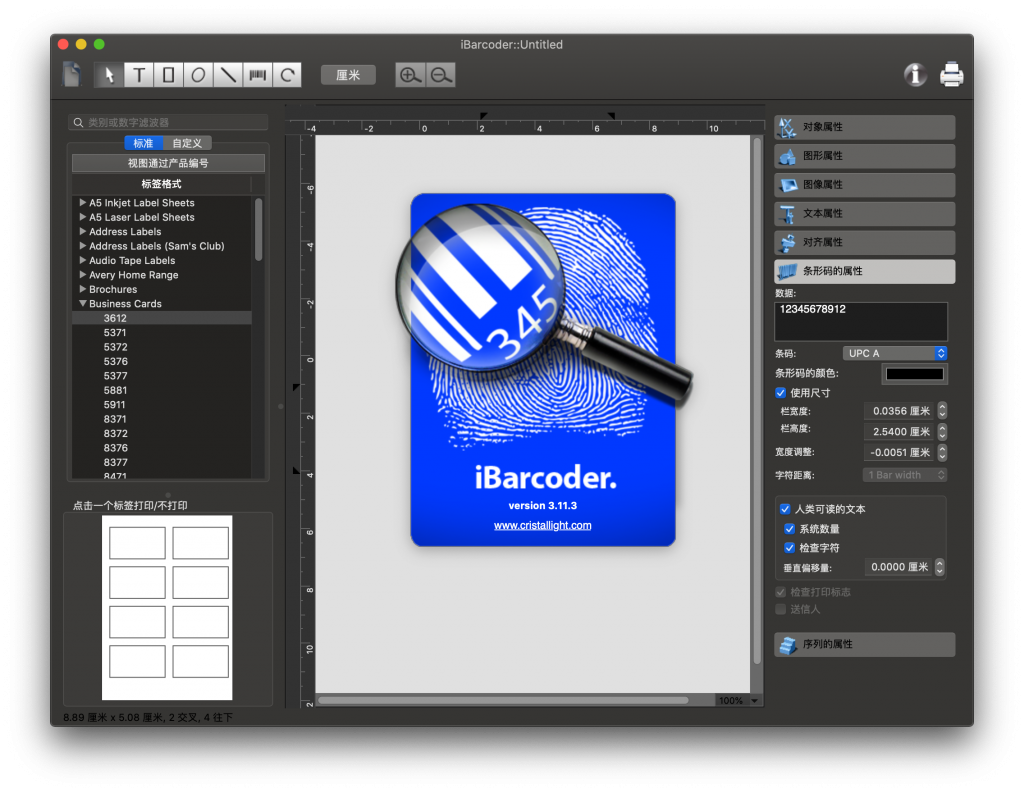Click the search magnifier icon

(x=78, y=122)
